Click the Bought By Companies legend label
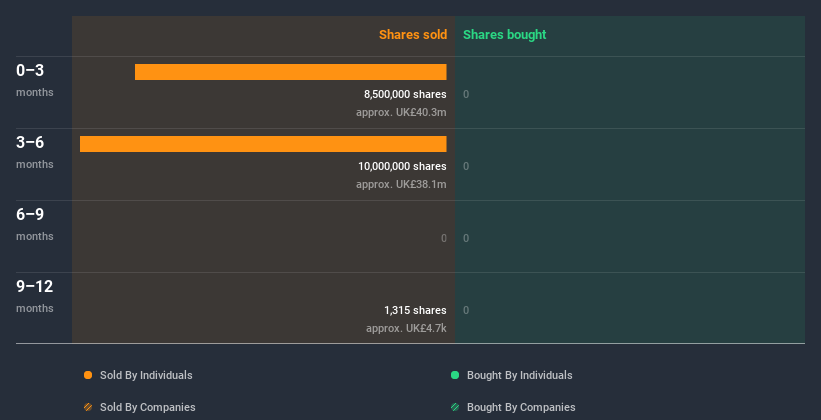Screen dimensions: 821x420 521,407
